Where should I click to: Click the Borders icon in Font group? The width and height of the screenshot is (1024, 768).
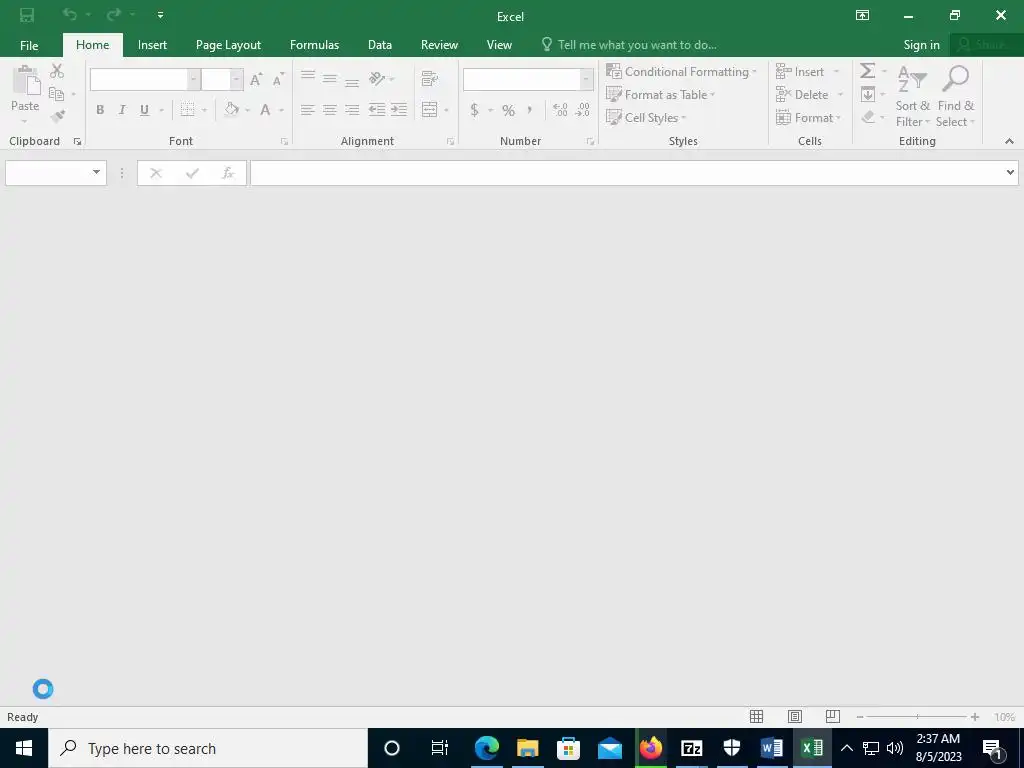[x=188, y=110]
